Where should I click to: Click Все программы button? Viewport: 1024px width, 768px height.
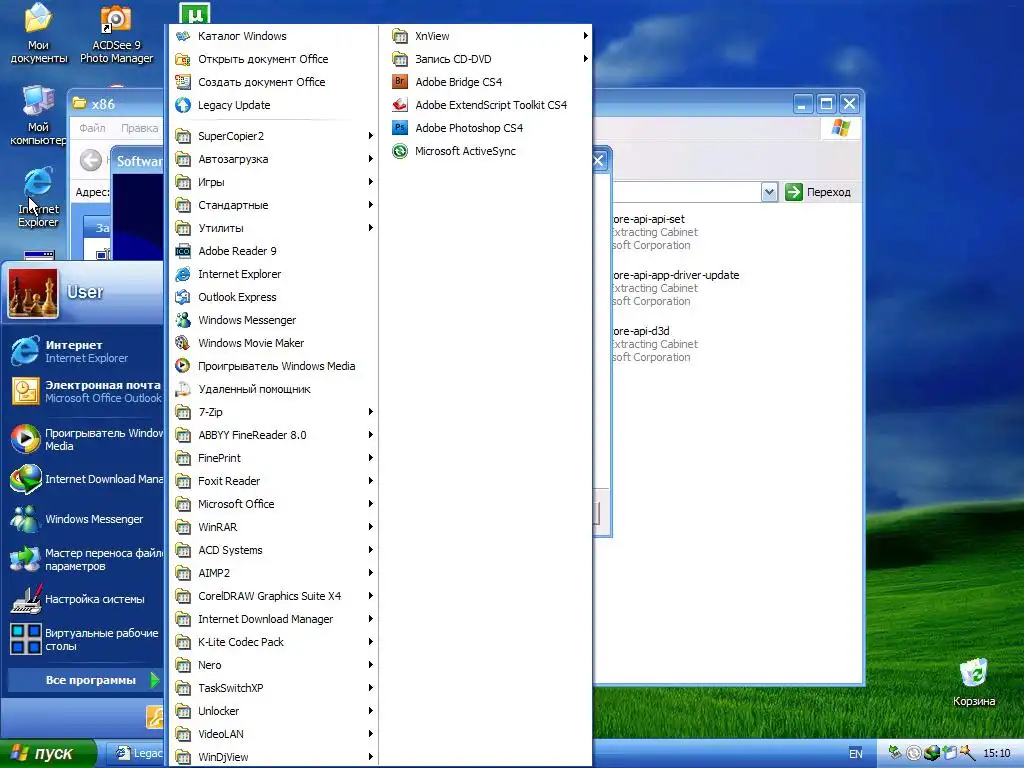point(85,680)
